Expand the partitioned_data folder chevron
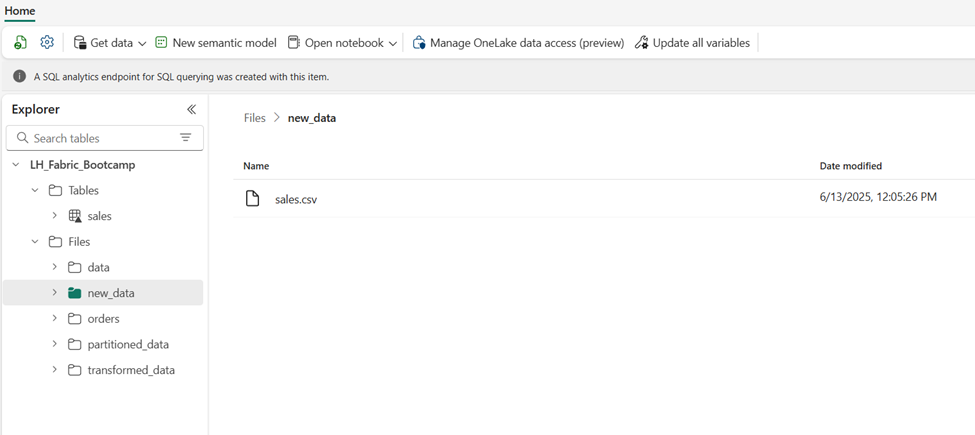 (x=55, y=344)
